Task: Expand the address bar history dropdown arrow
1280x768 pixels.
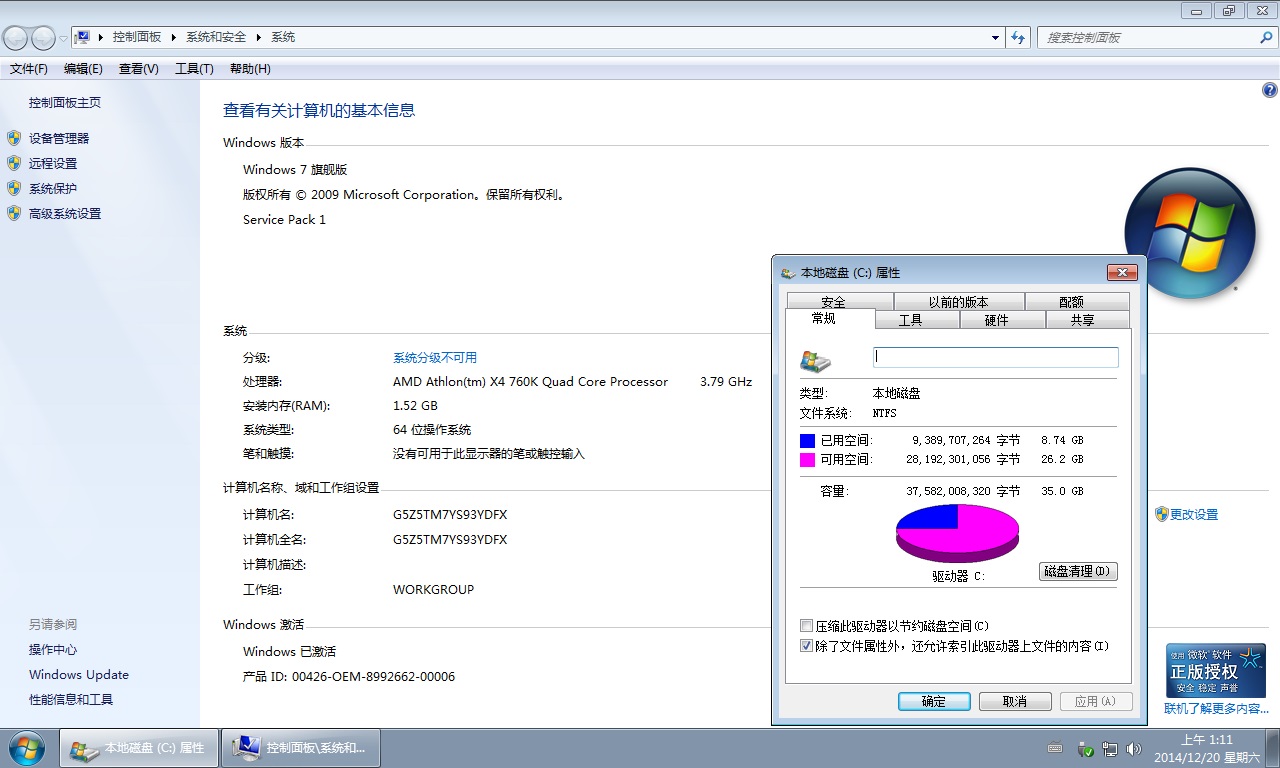Action: coord(995,38)
